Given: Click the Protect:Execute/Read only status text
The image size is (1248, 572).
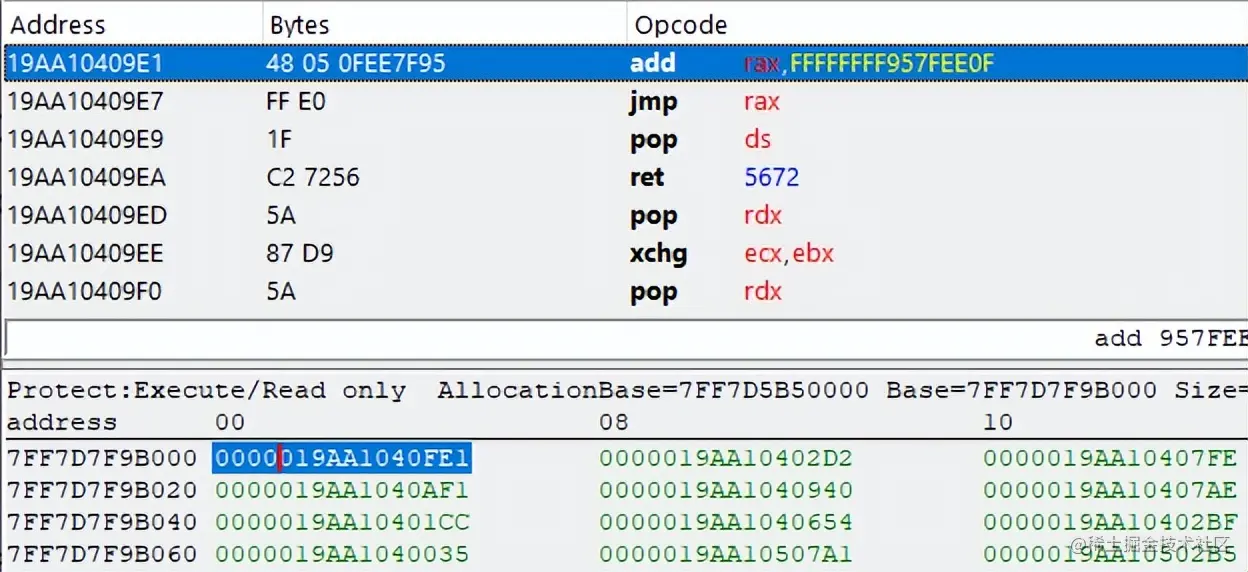Looking at the screenshot, I should tap(207, 390).
